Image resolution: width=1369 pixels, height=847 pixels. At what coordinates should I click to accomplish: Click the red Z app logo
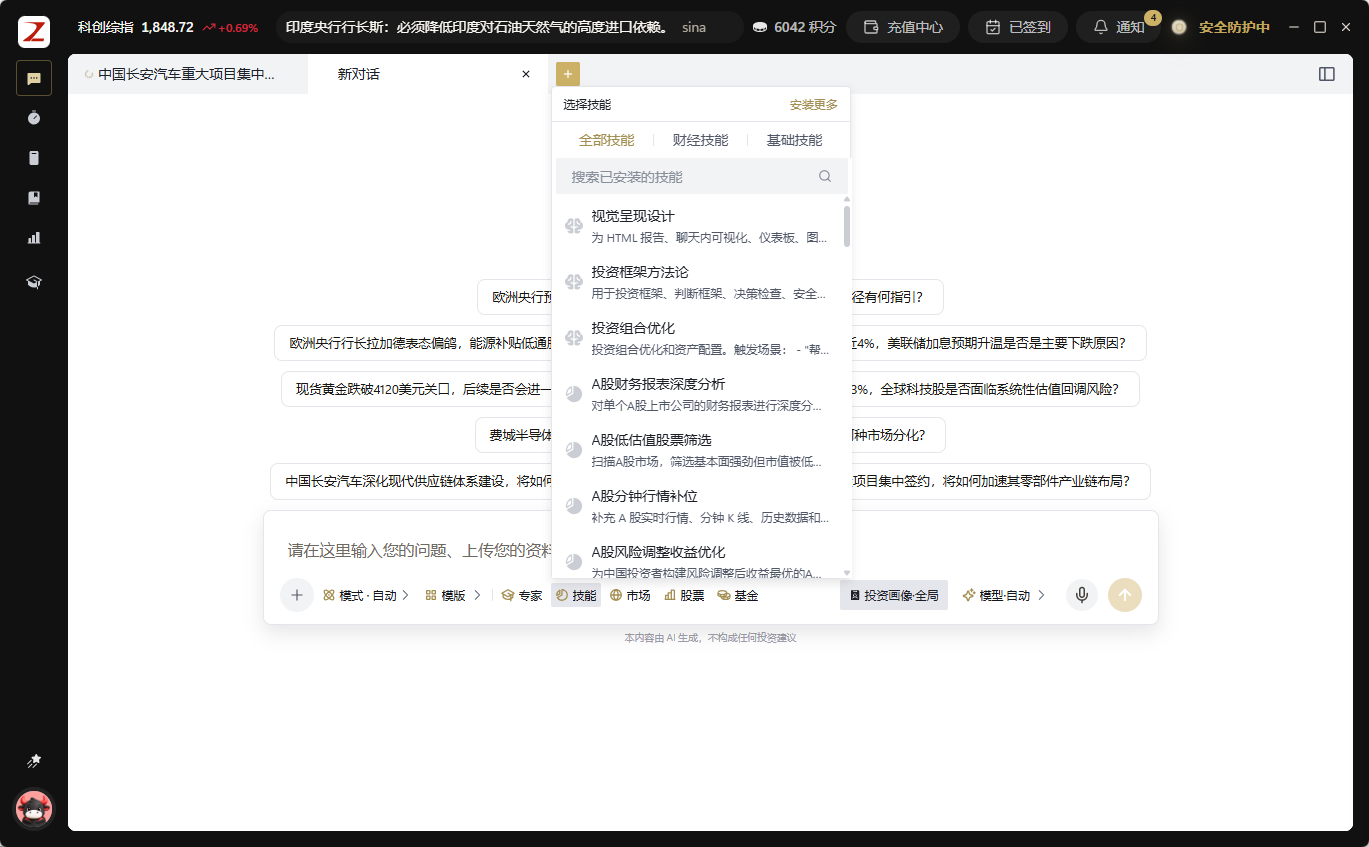point(34,31)
